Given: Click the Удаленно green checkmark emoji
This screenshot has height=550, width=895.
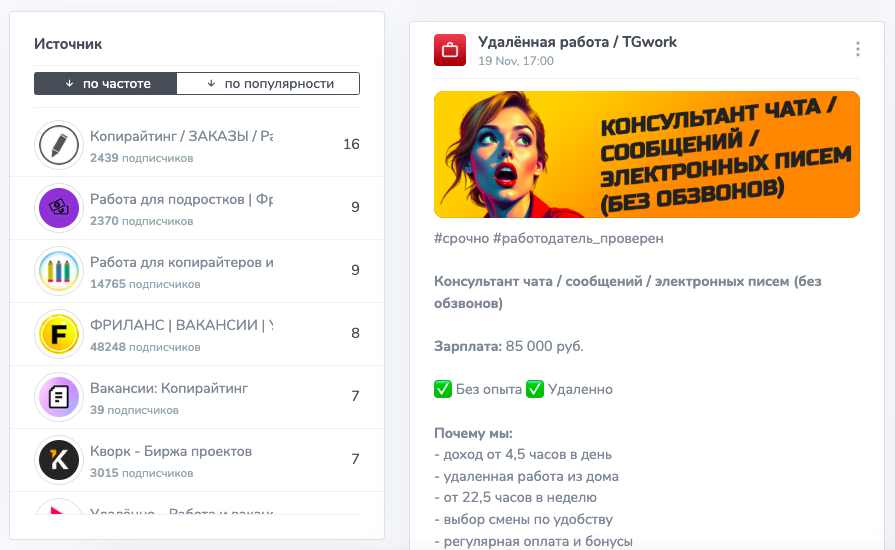Looking at the screenshot, I should tap(535, 389).
